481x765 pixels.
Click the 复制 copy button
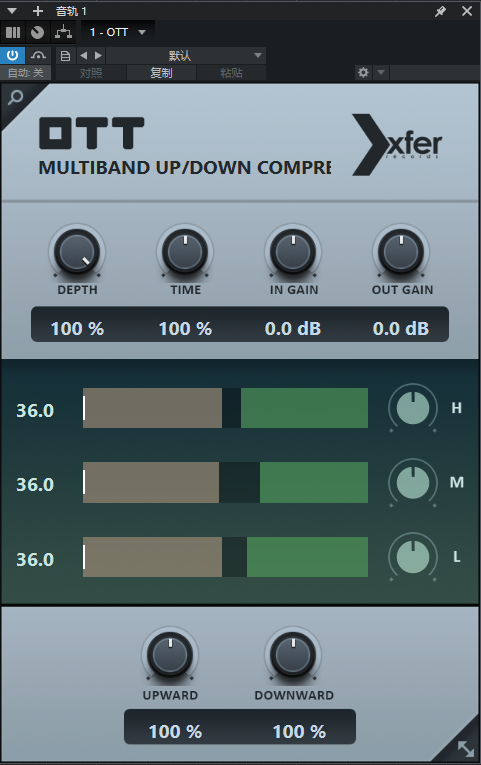click(x=161, y=73)
